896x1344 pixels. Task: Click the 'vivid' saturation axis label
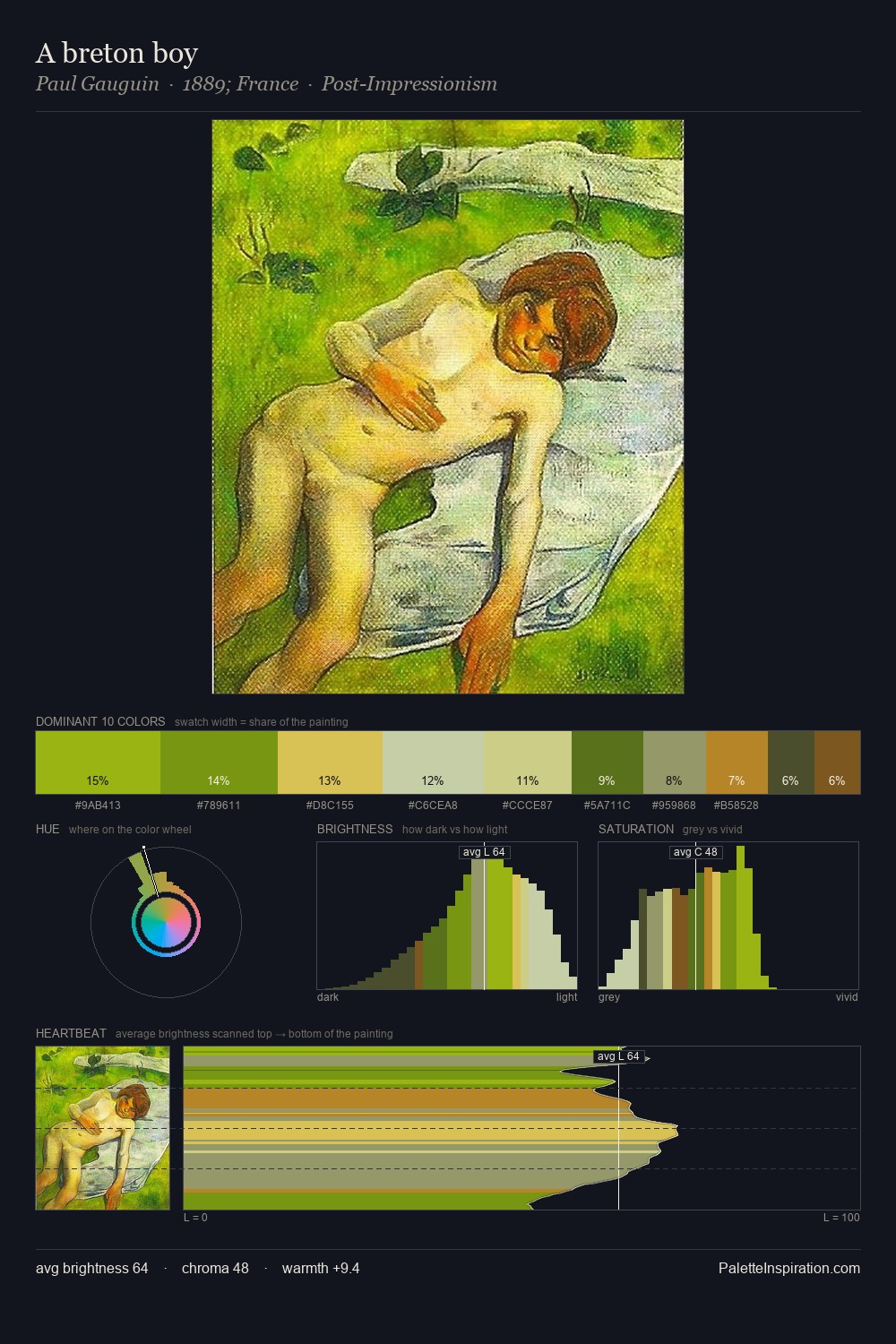(847, 997)
